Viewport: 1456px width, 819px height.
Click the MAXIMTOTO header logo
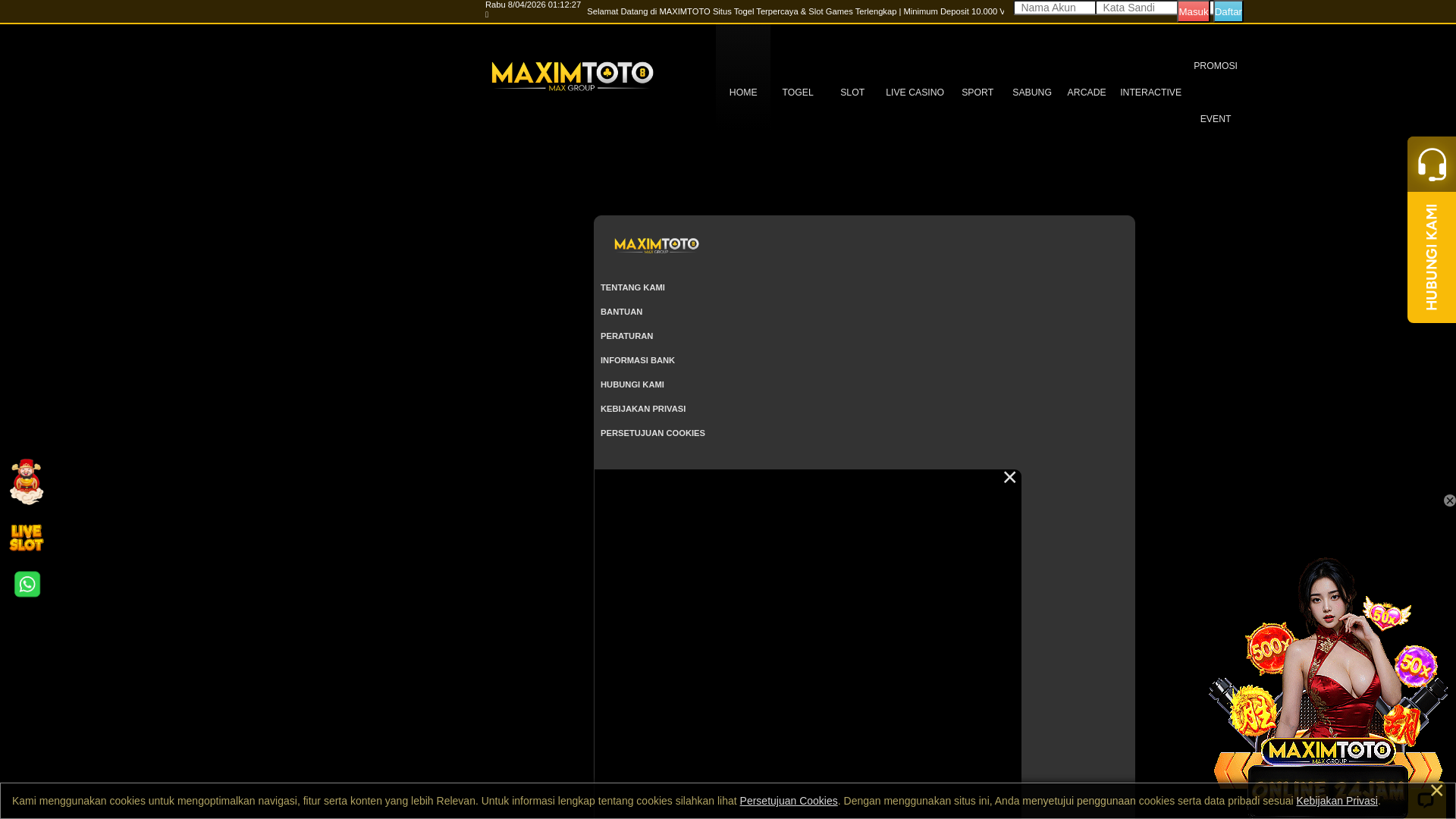pos(573,76)
